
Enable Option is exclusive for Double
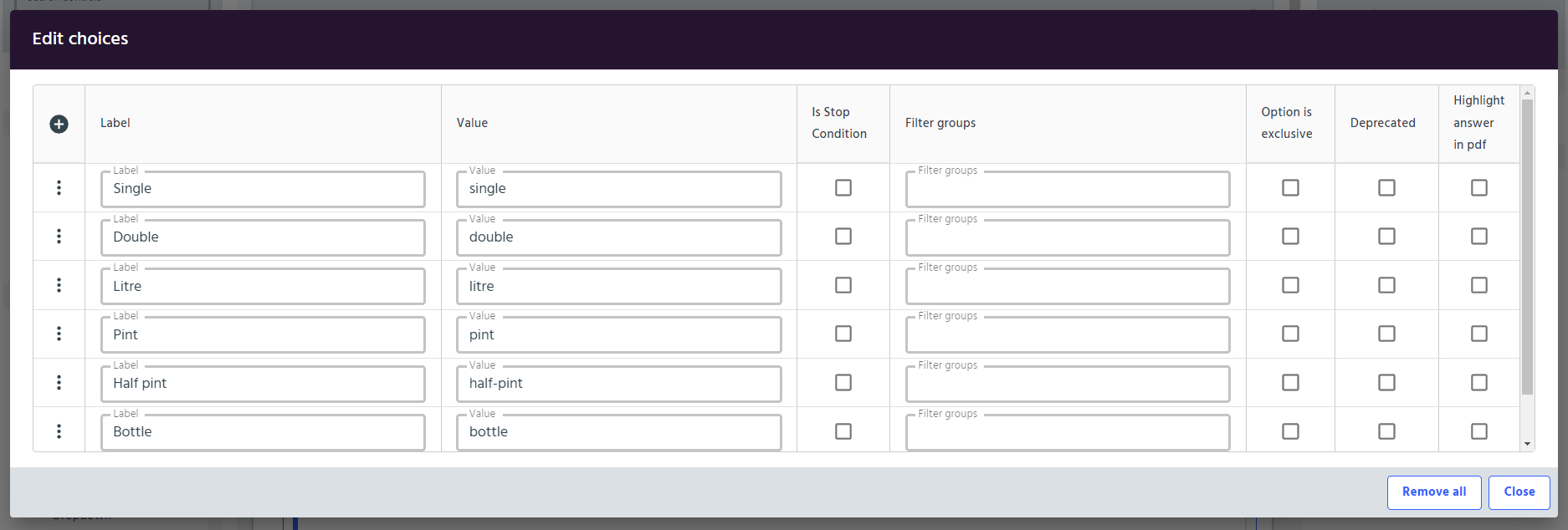pos(1290,237)
